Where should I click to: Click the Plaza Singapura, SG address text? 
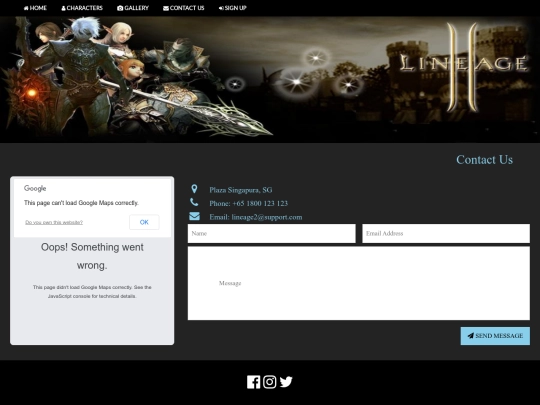pyautogui.click(x=241, y=190)
